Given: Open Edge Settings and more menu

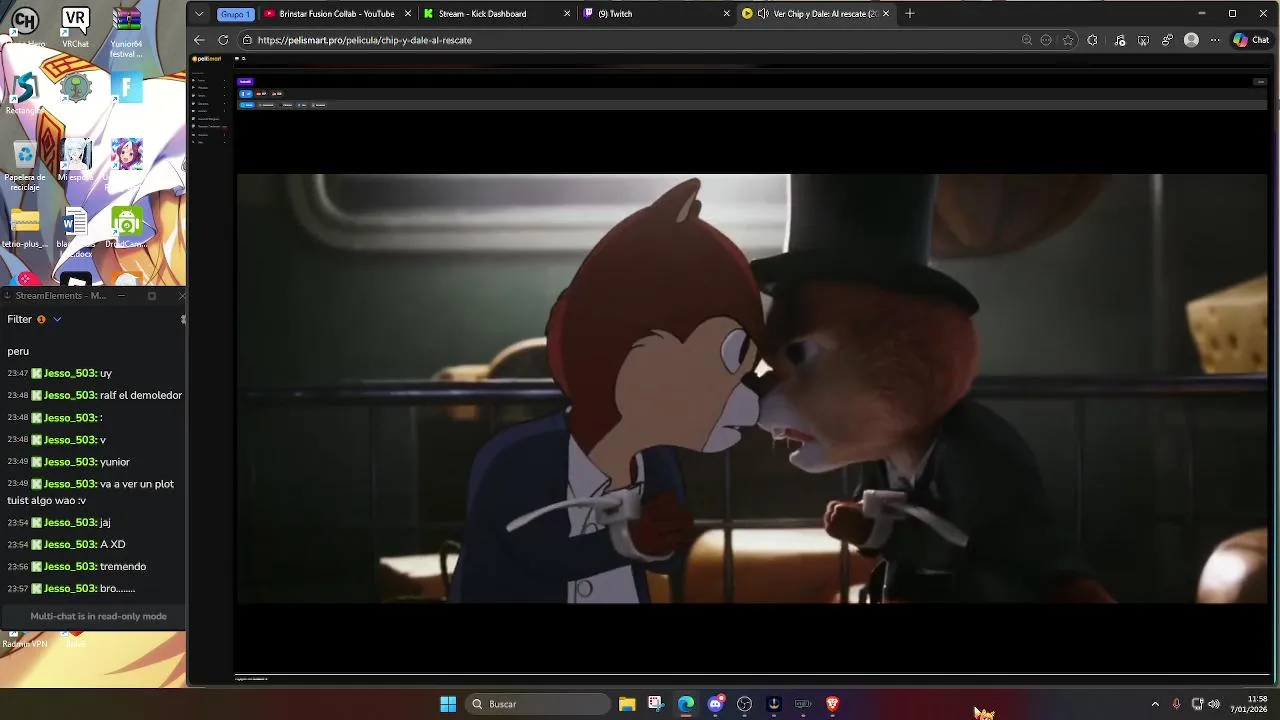Looking at the screenshot, I should click(1215, 40).
